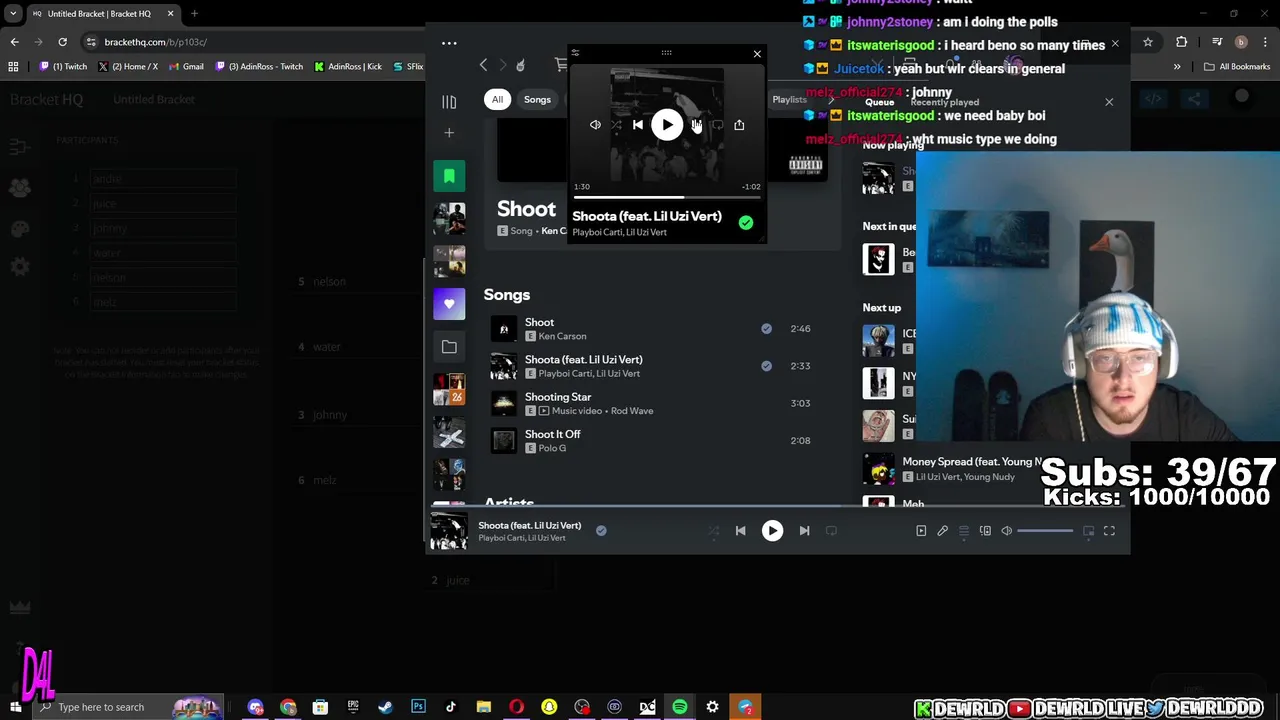Open Now Playing view icon
This screenshot has width=1280, height=720.
[921, 531]
